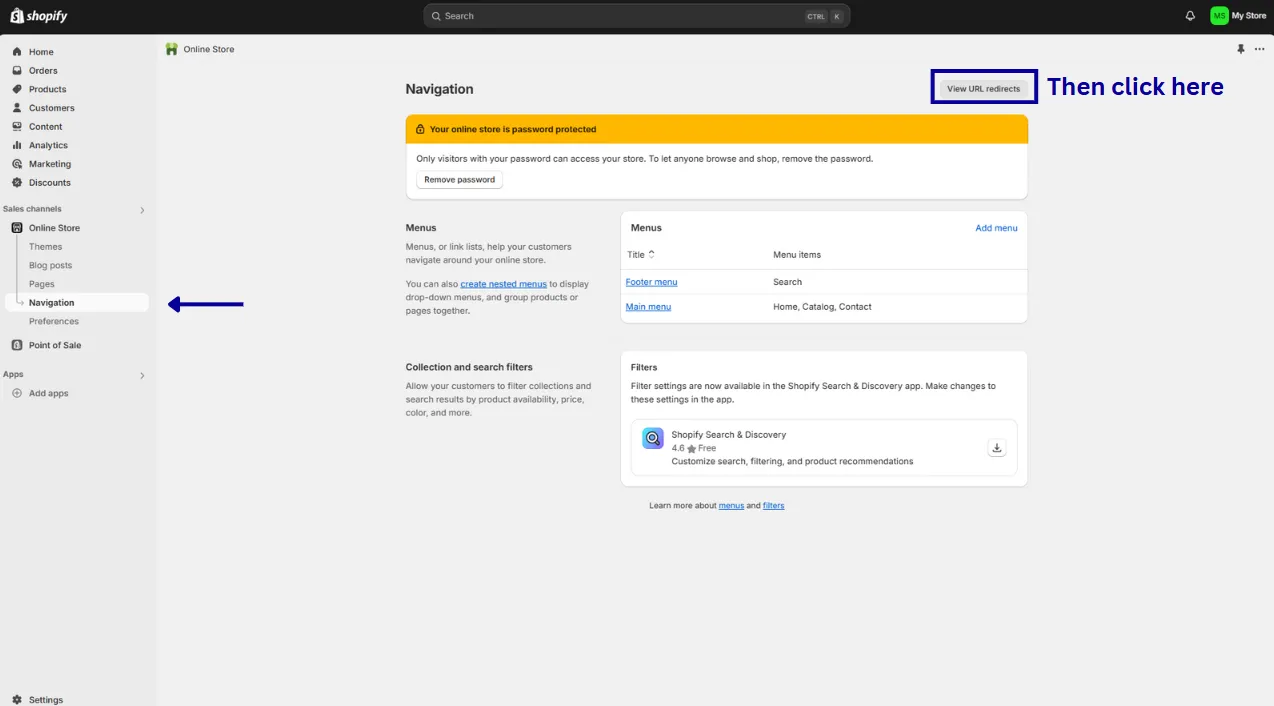Image resolution: width=1274 pixels, height=706 pixels.
Task: Click the Add apps plus icon
Action: point(17,393)
